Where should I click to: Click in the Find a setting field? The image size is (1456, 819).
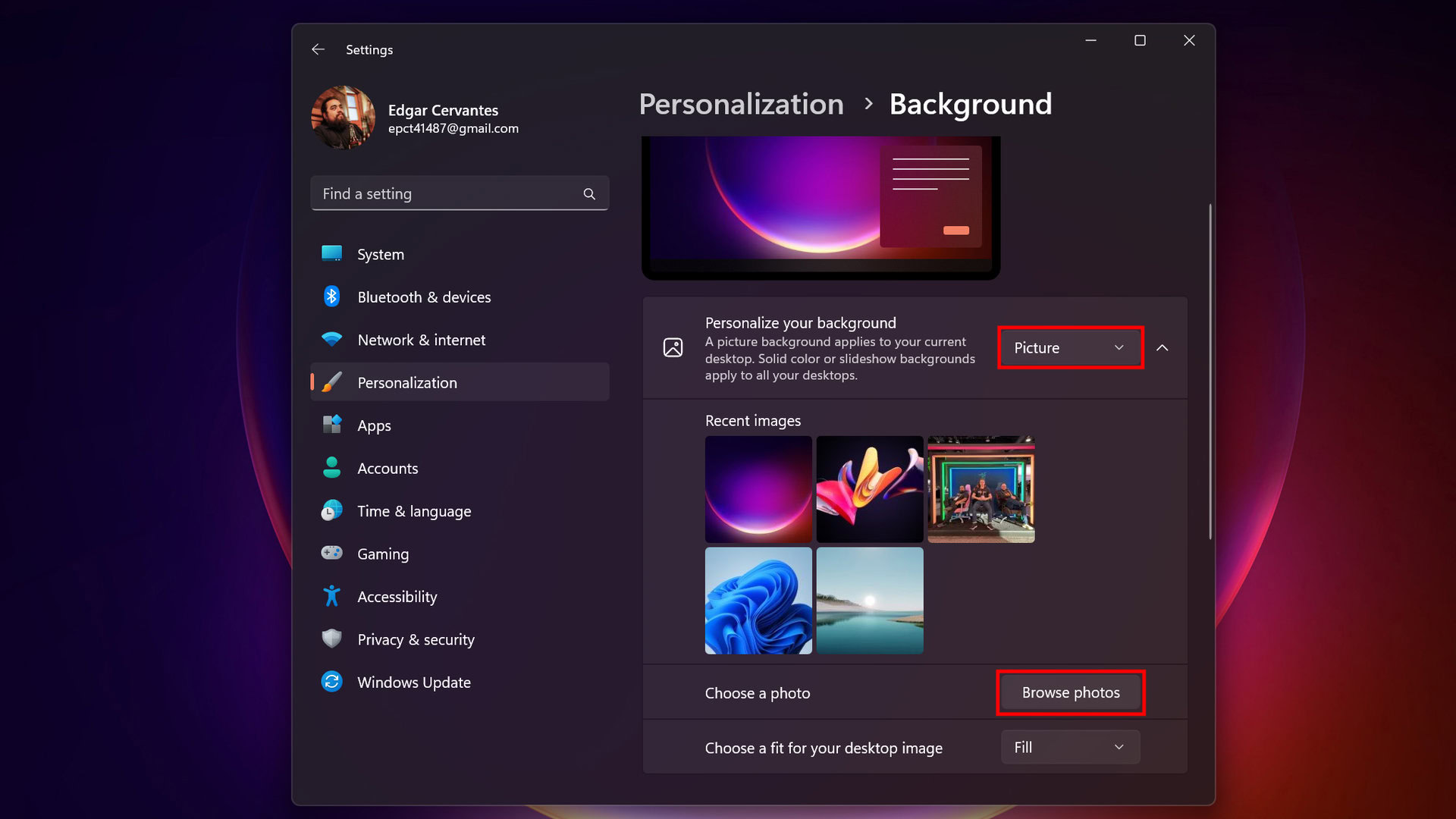coord(447,194)
